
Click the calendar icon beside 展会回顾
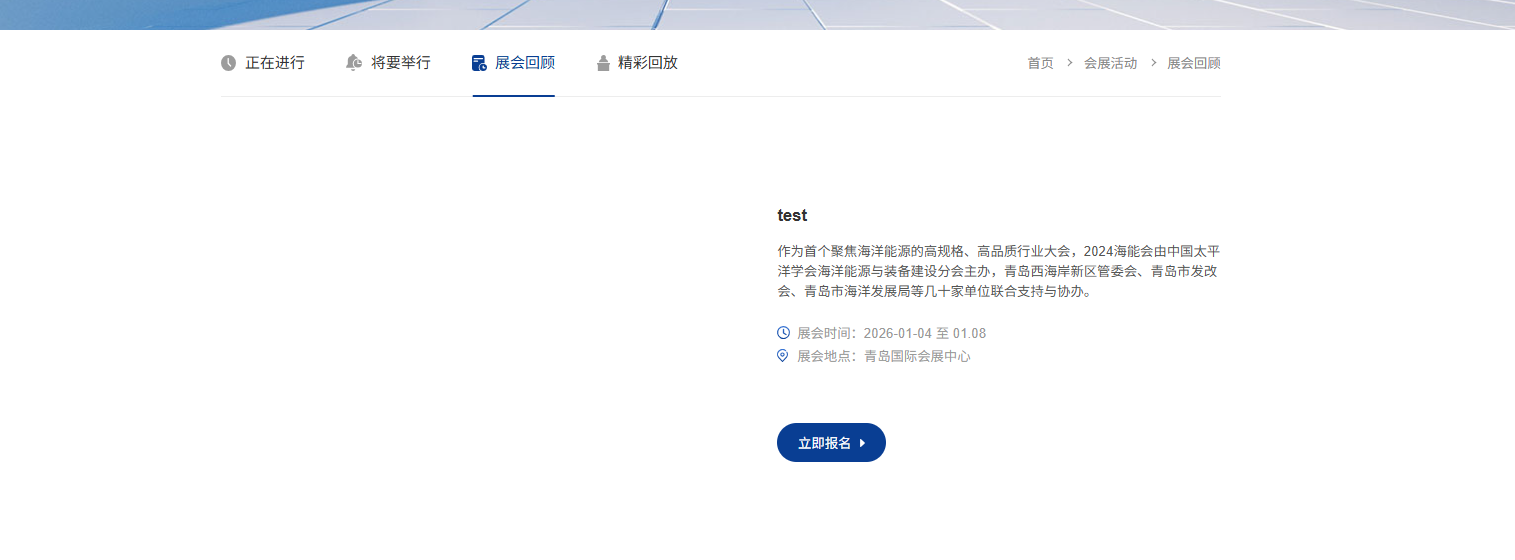[479, 63]
